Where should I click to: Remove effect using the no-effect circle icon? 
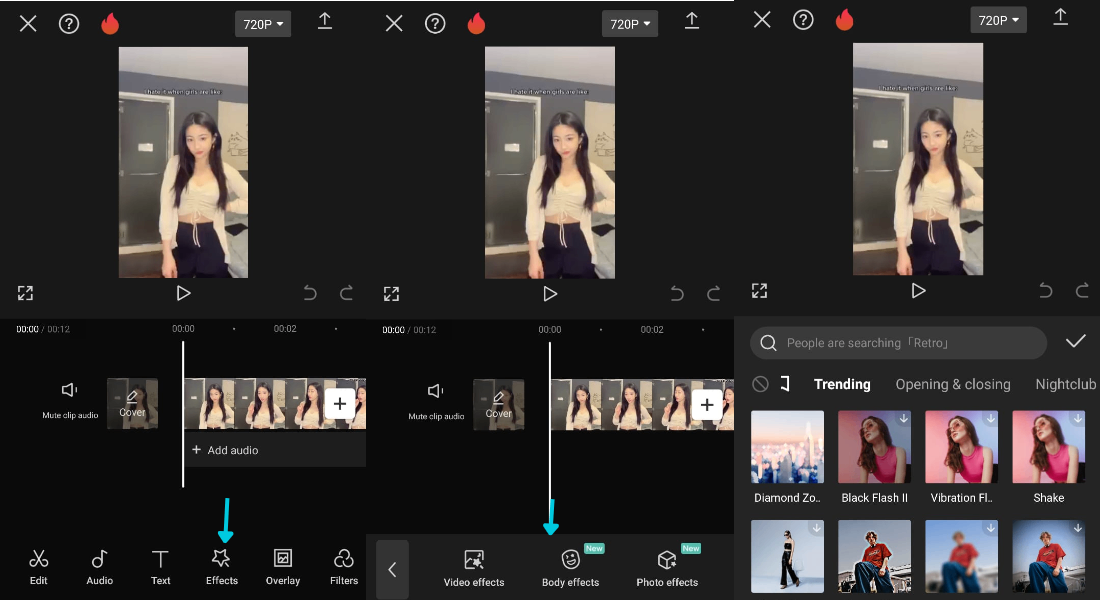pos(760,384)
